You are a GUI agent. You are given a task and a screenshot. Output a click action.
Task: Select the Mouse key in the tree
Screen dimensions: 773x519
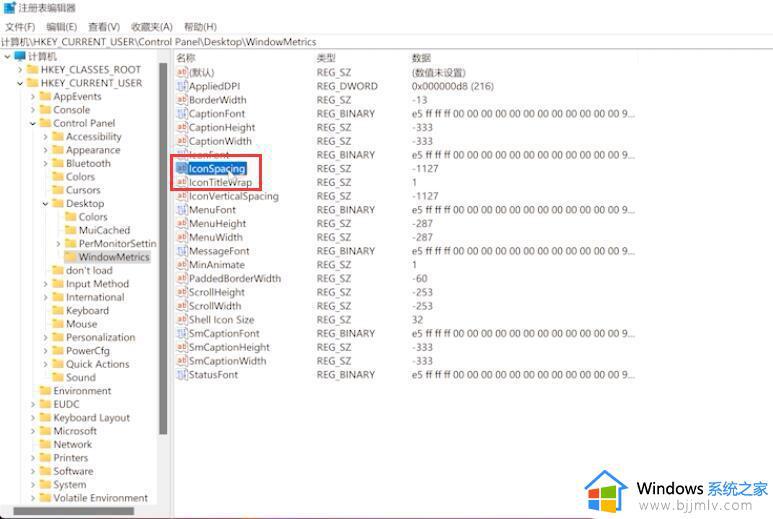click(x=81, y=324)
